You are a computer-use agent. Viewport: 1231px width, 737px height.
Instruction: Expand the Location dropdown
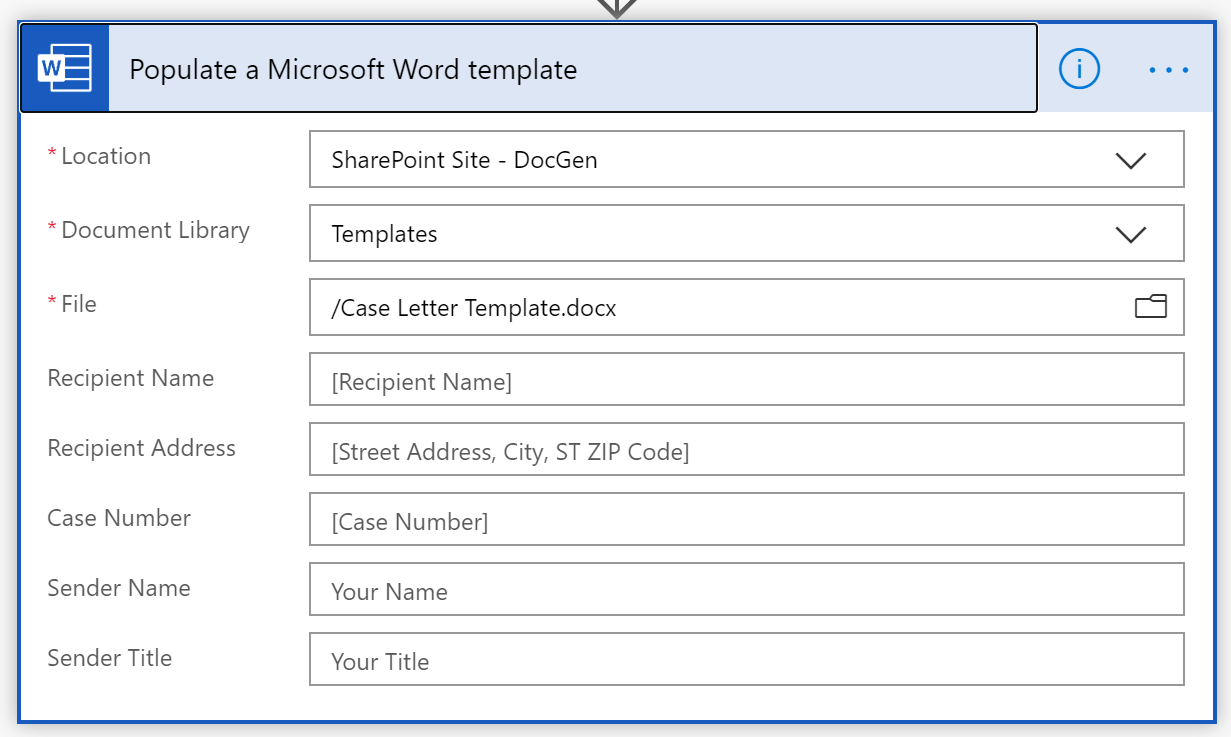pyautogui.click(x=1130, y=160)
